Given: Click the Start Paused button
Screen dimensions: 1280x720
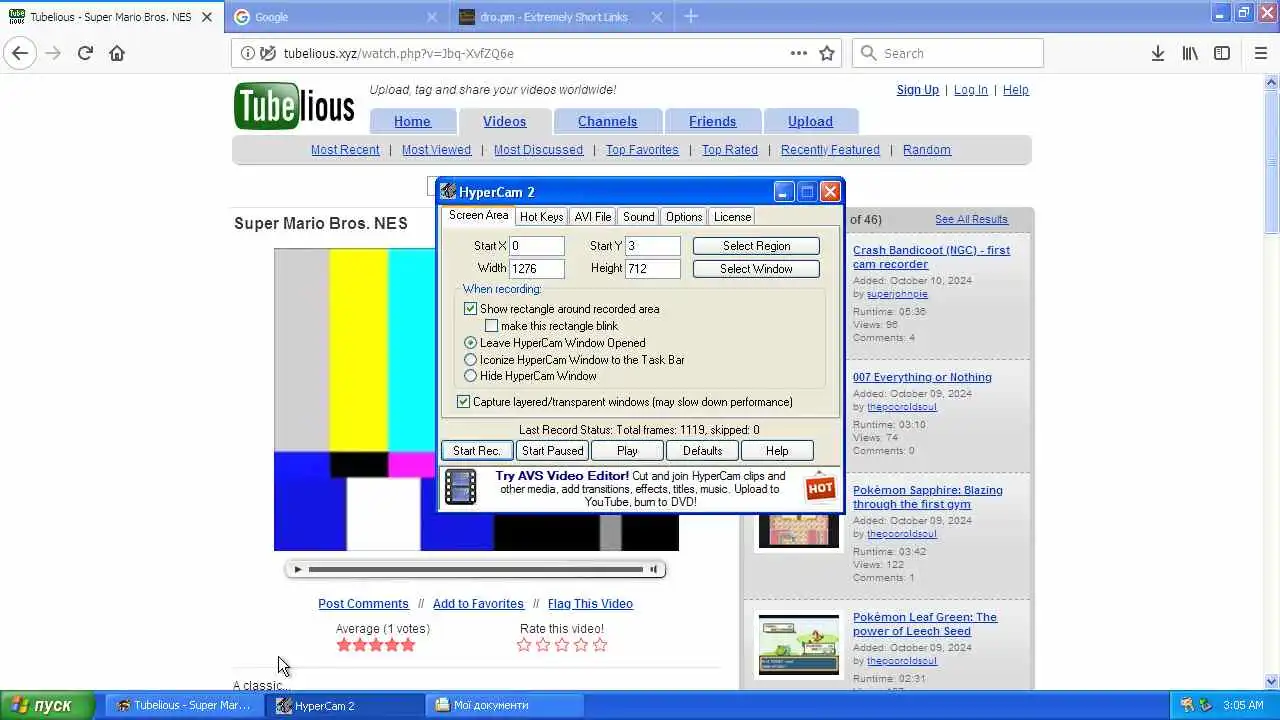Looking at the screenshot, I should [x=552, y=451].
